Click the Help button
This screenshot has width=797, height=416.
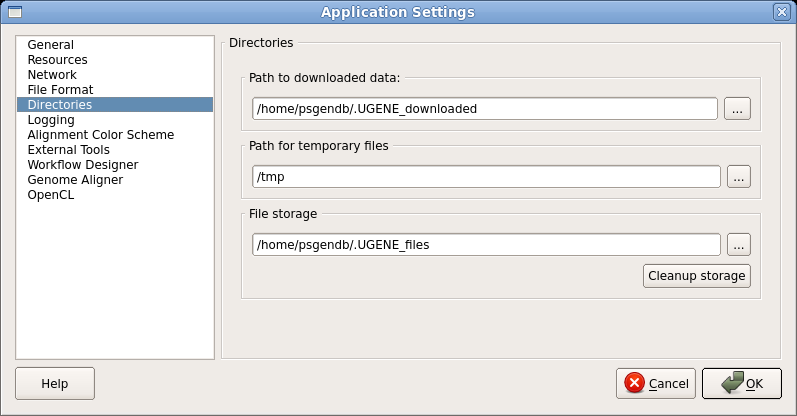pyautogui.click(x=55, y=383)
